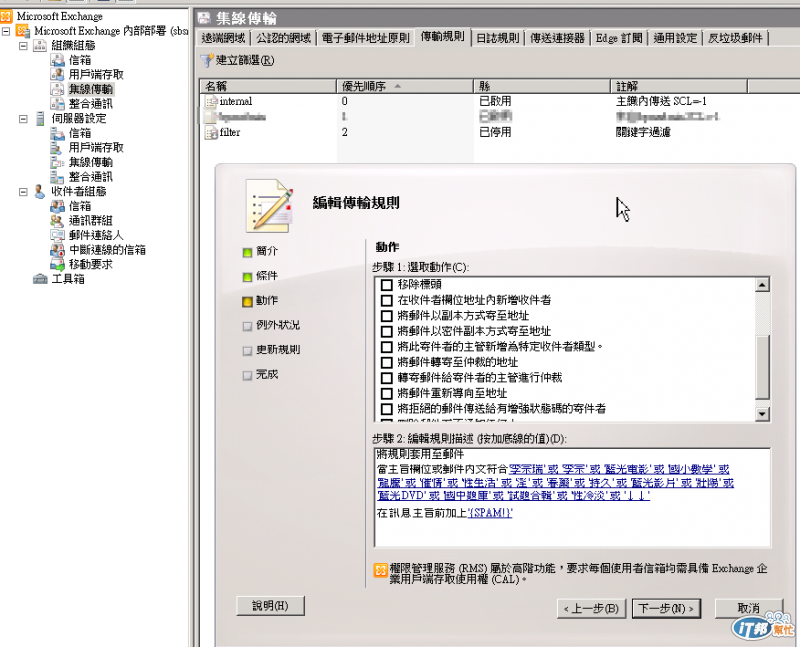Click the action list scrollbar thumb
This screenshot has height=647, width=800.
pos(762,367)
